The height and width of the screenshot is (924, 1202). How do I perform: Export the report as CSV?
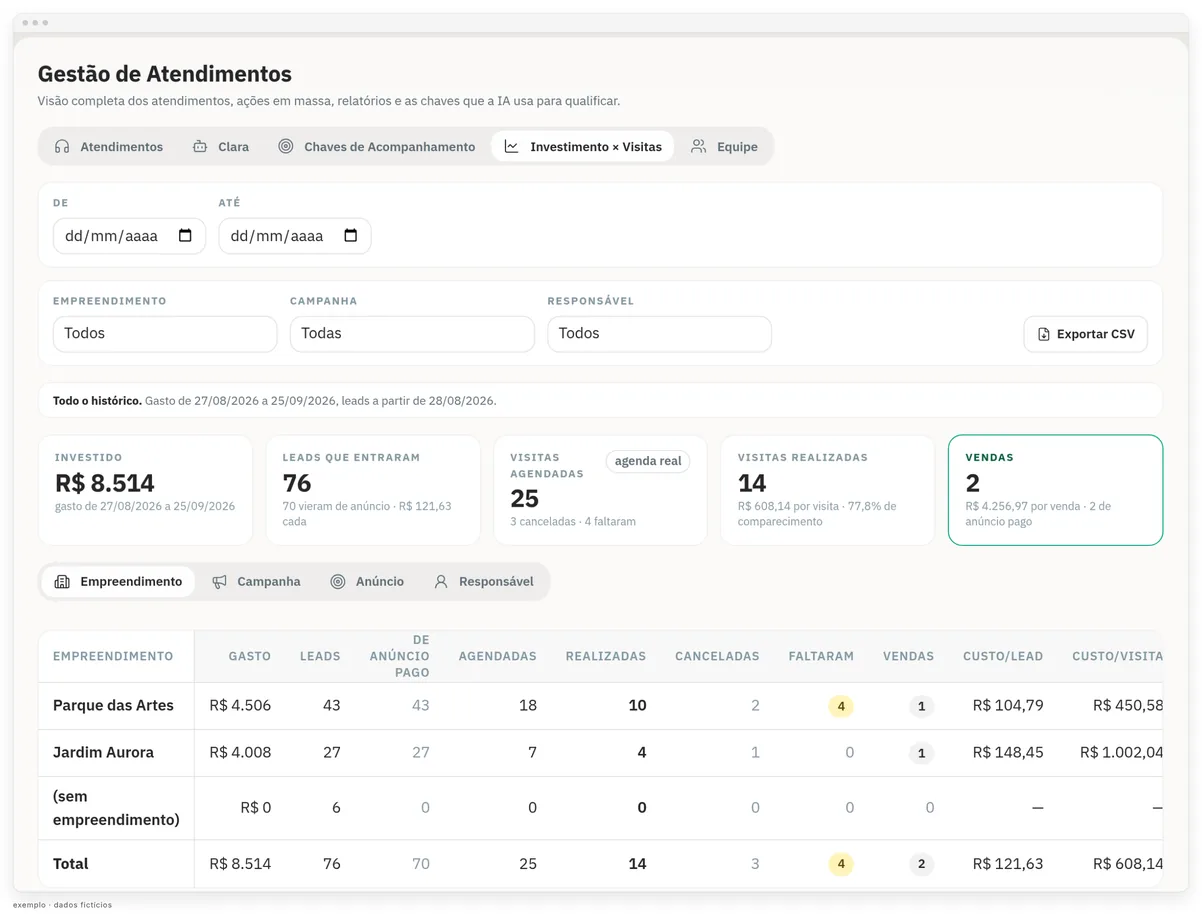pos(1086,334)
